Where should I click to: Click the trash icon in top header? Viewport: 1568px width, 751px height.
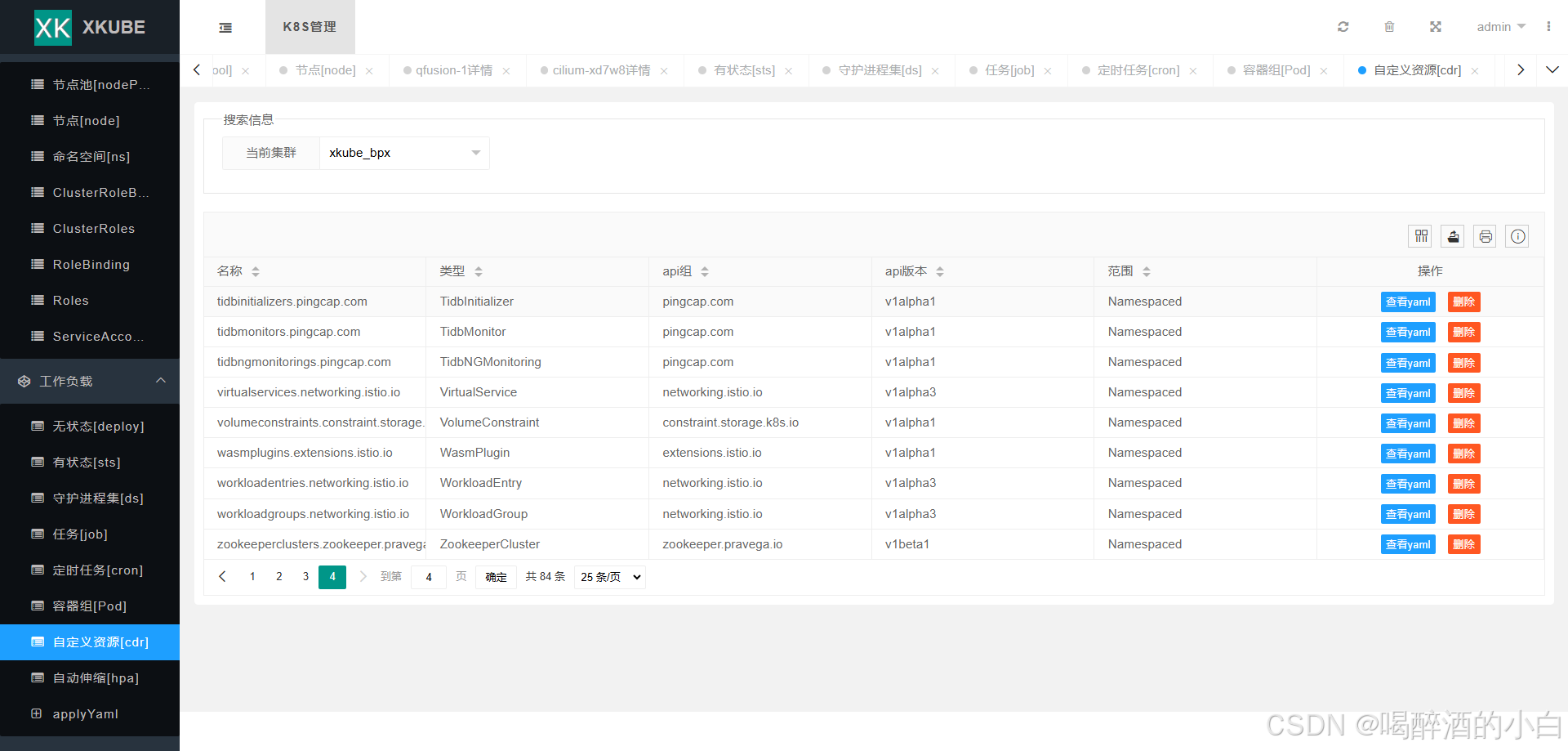(x=1389, y=27)
